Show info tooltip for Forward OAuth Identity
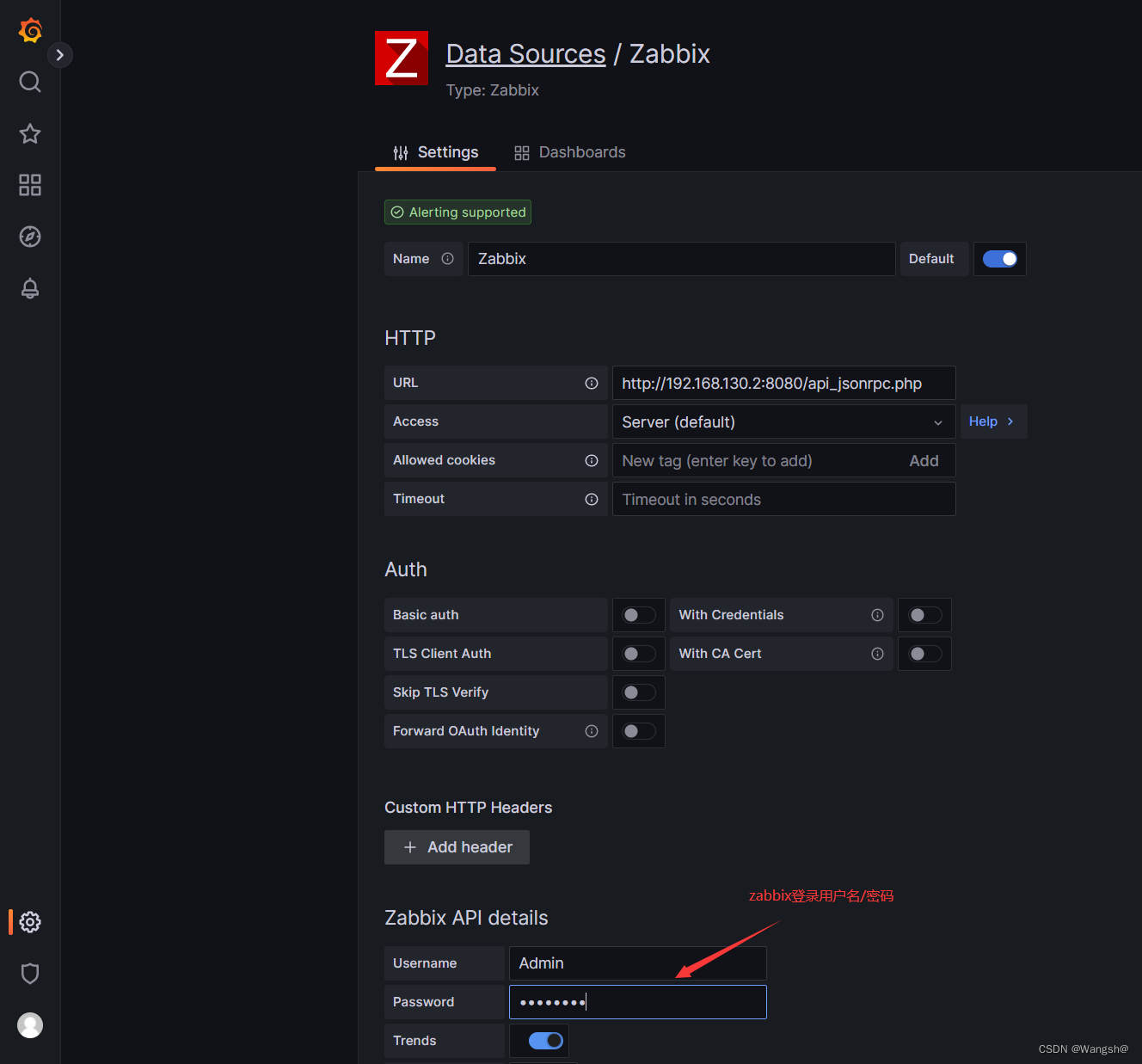Screen dimensions: 1142x1064 (592, 731)
